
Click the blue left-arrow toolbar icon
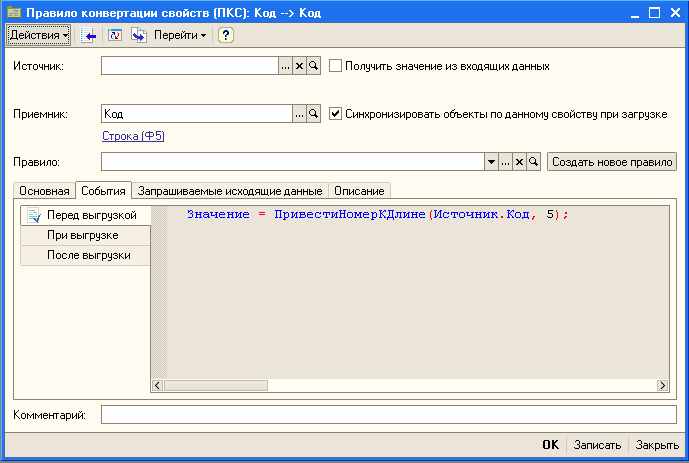coord(89,35)
